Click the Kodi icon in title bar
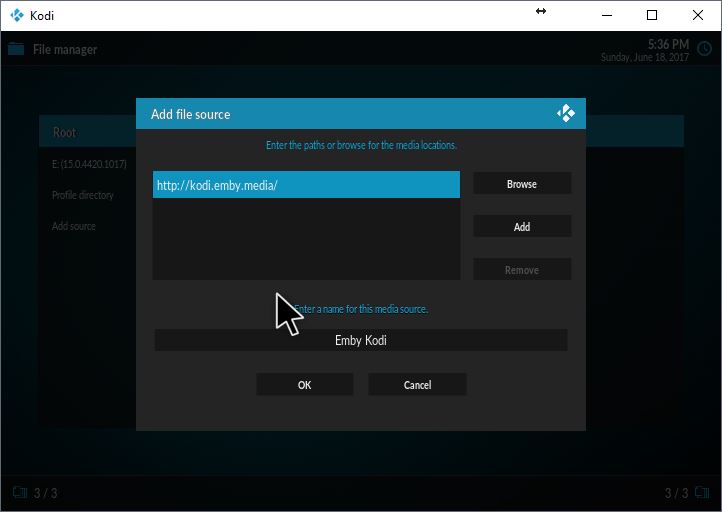The image size is (722, 512). click(17, 15)
